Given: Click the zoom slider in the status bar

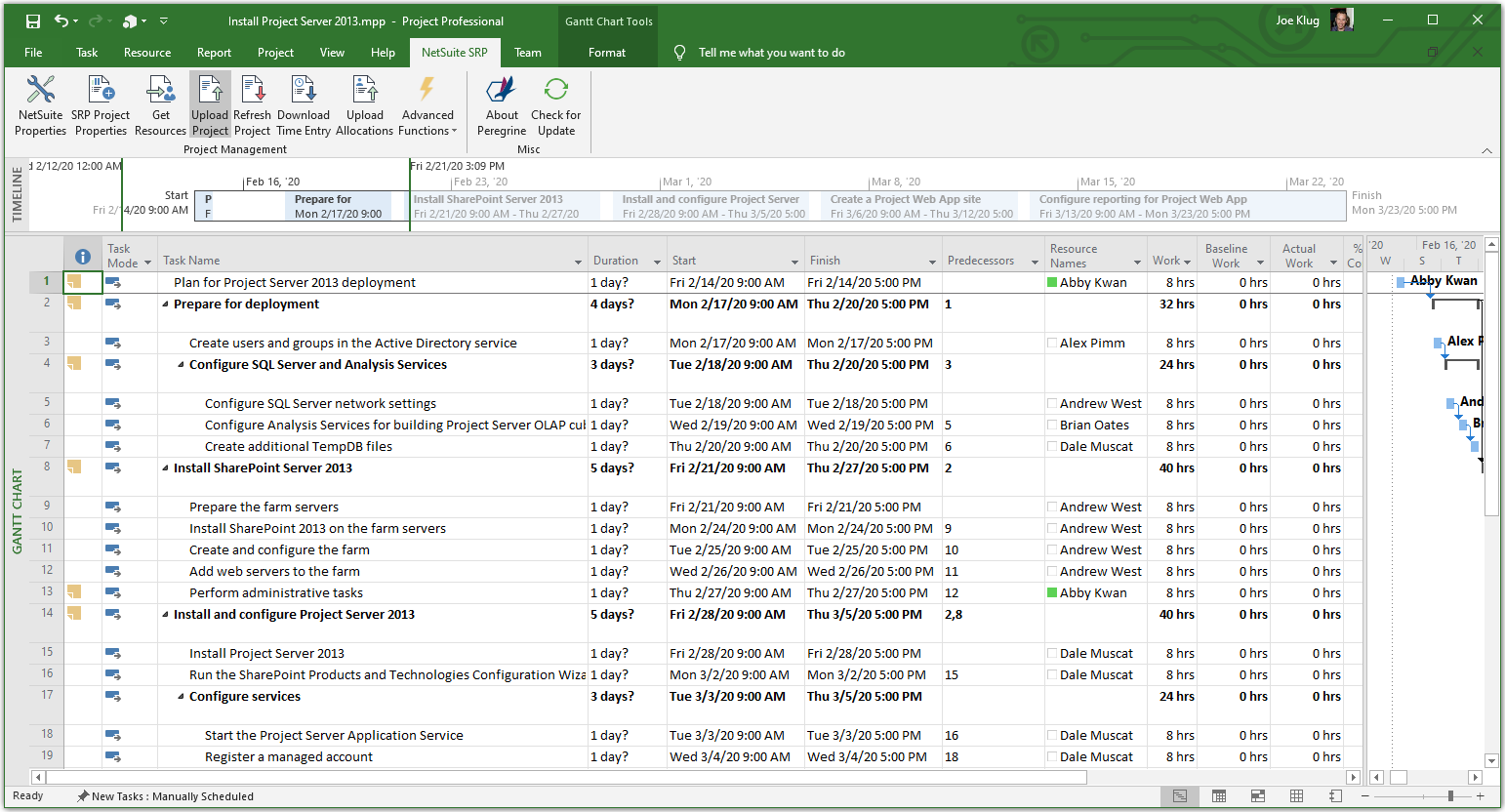Looking at the screenshot, I should (1450, 796).
